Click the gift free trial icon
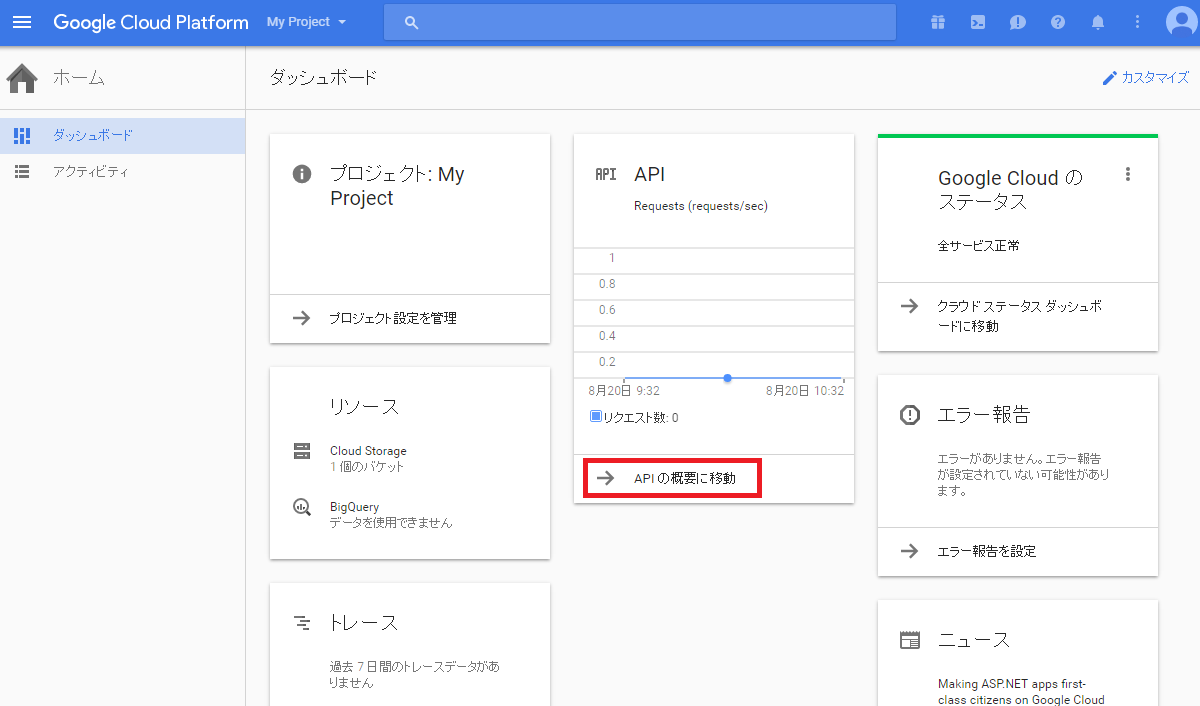 coord(937,22)
